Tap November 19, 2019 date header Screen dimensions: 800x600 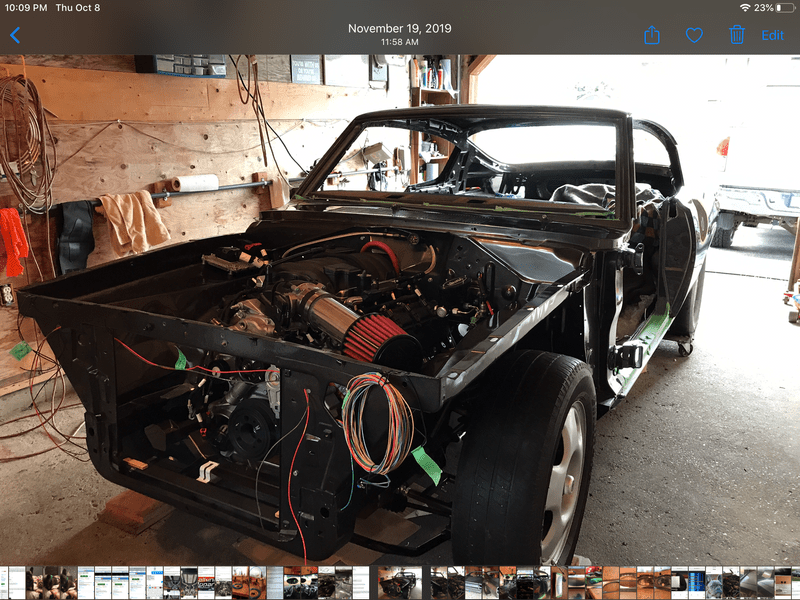399,28
